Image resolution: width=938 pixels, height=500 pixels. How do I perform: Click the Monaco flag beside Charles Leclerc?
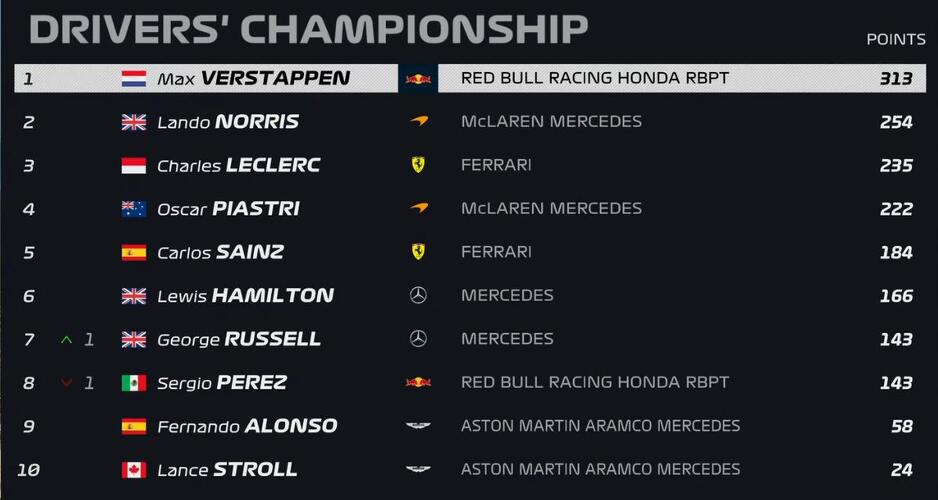[133, 165]
